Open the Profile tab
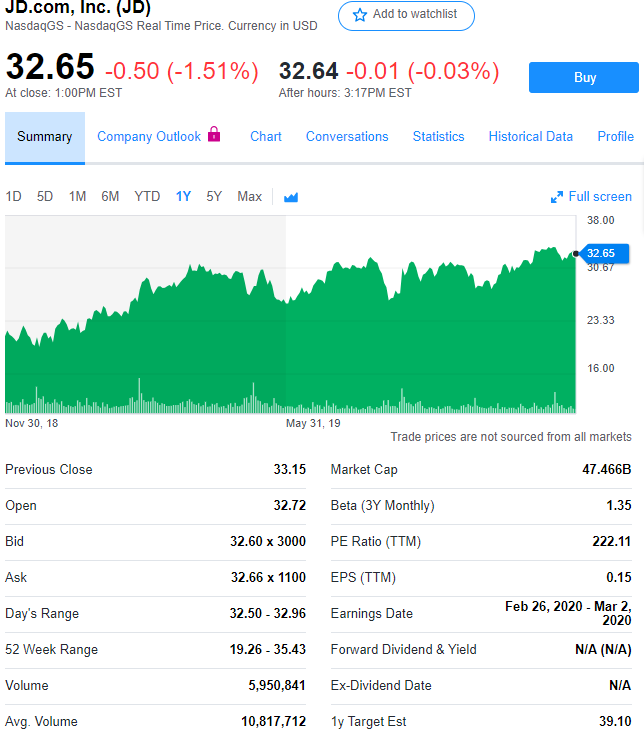The height and width of the screenshot is (734, 644). tap(615, 137)
